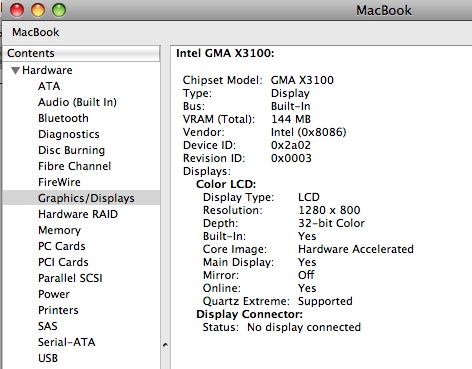Click the MacBook label below the title bar
Viewport: 472px width, 369px height.
click(x=36, y=32)
